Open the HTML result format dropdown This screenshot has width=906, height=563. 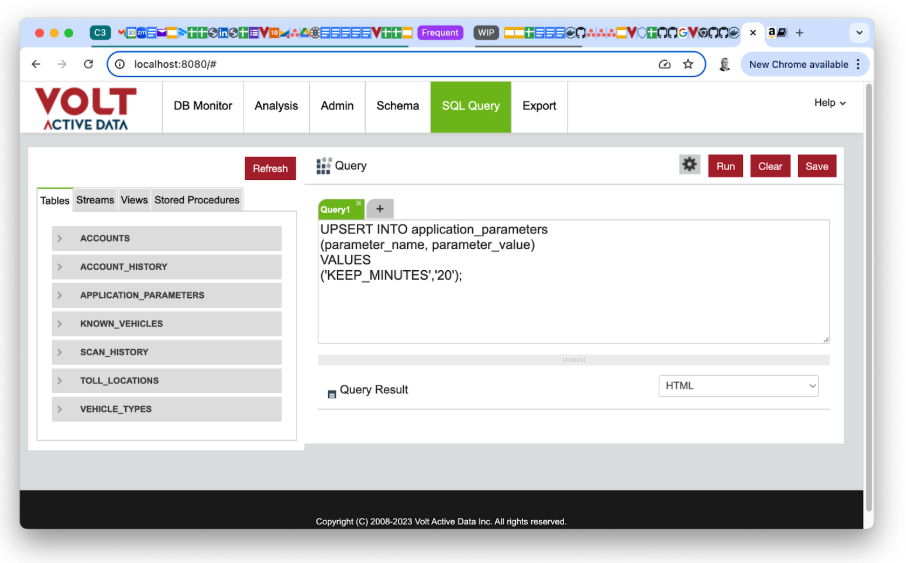pyautogui.click(x=738, y=386)
